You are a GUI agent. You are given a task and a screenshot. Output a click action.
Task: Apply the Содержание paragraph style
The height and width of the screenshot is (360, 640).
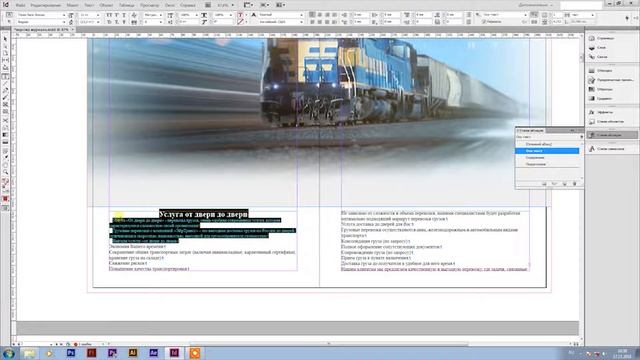[x=547, y=158]
